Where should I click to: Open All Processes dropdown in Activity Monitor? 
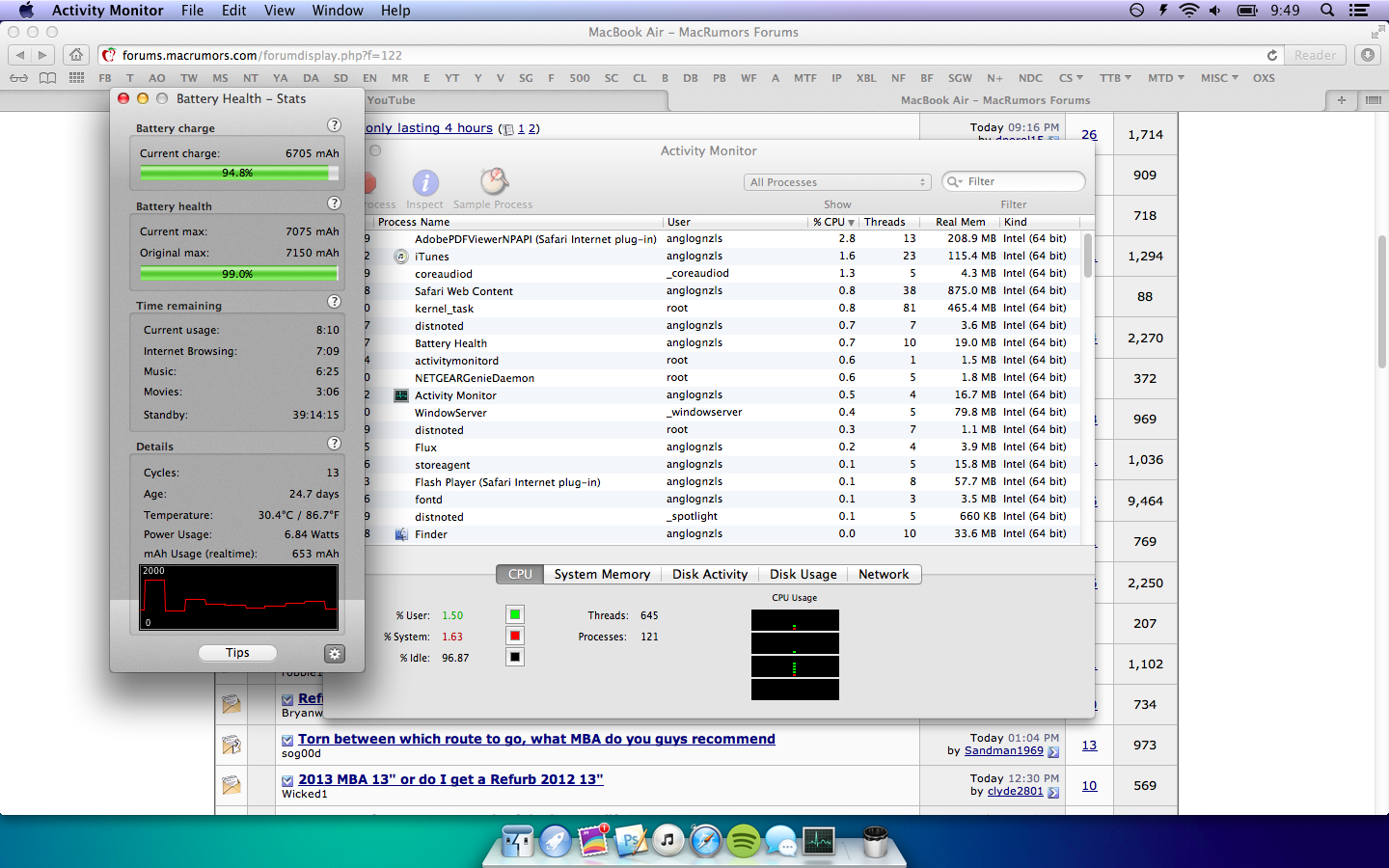(837, 182)
